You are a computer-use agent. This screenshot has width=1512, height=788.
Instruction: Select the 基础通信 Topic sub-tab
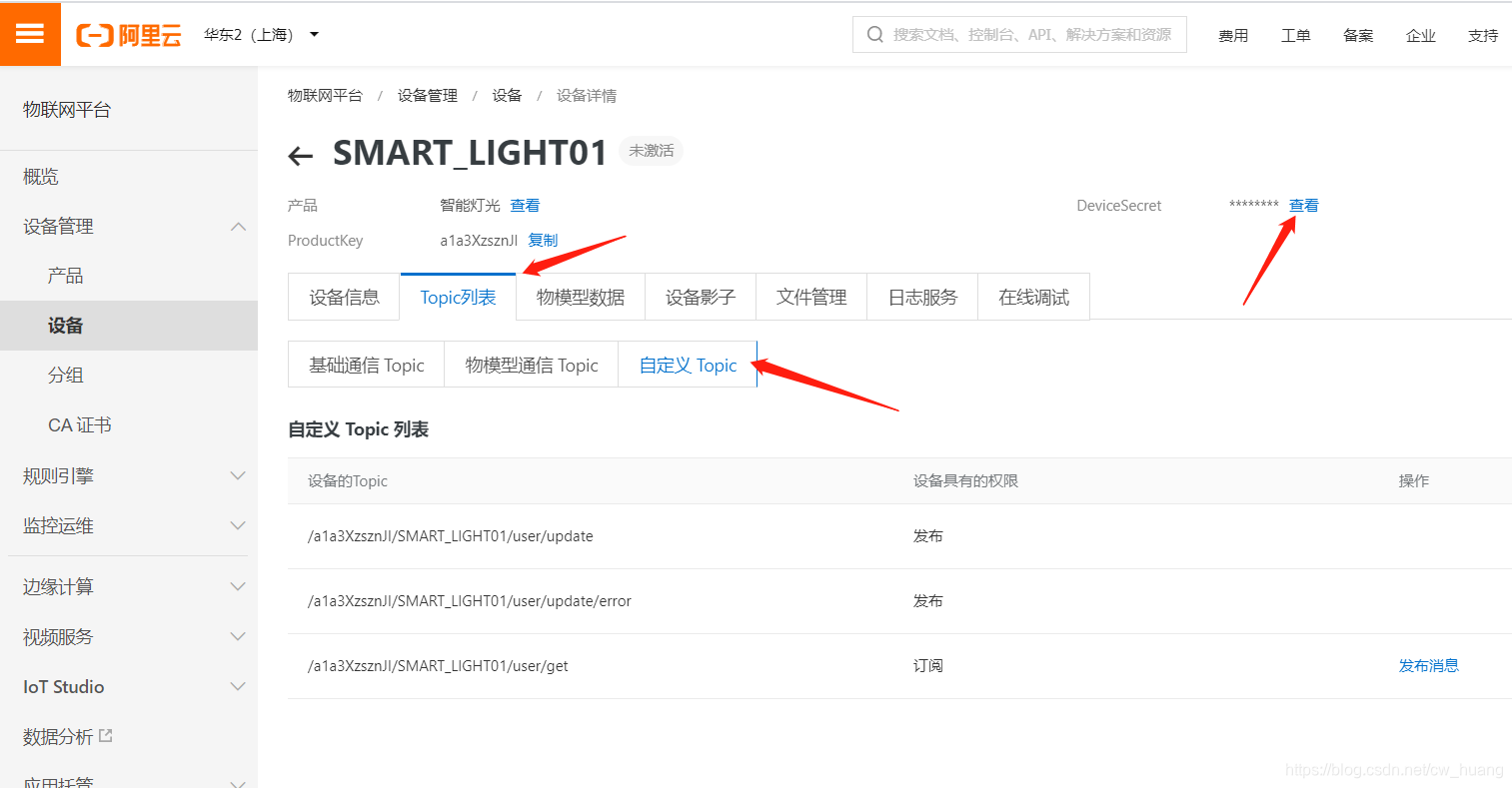(366, 364)
